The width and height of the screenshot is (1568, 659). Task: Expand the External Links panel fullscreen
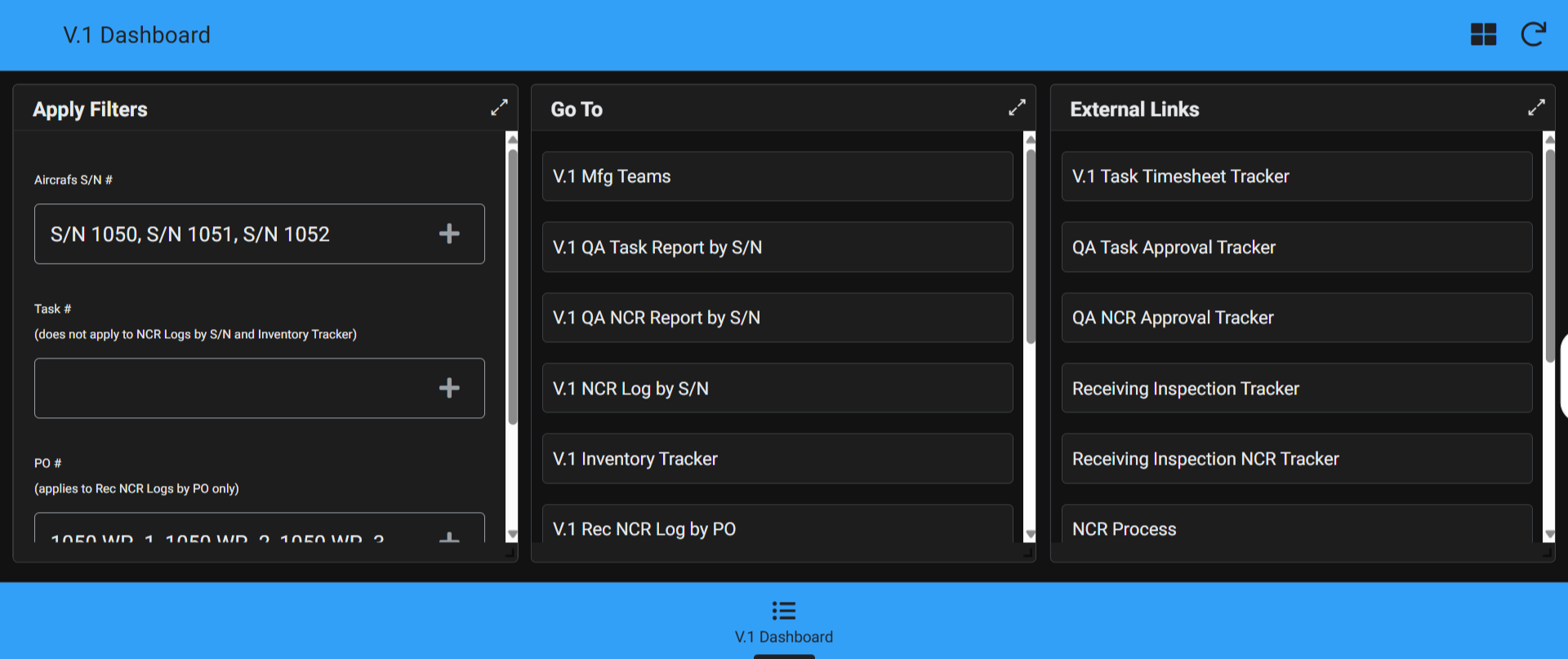click(1536, 108)
